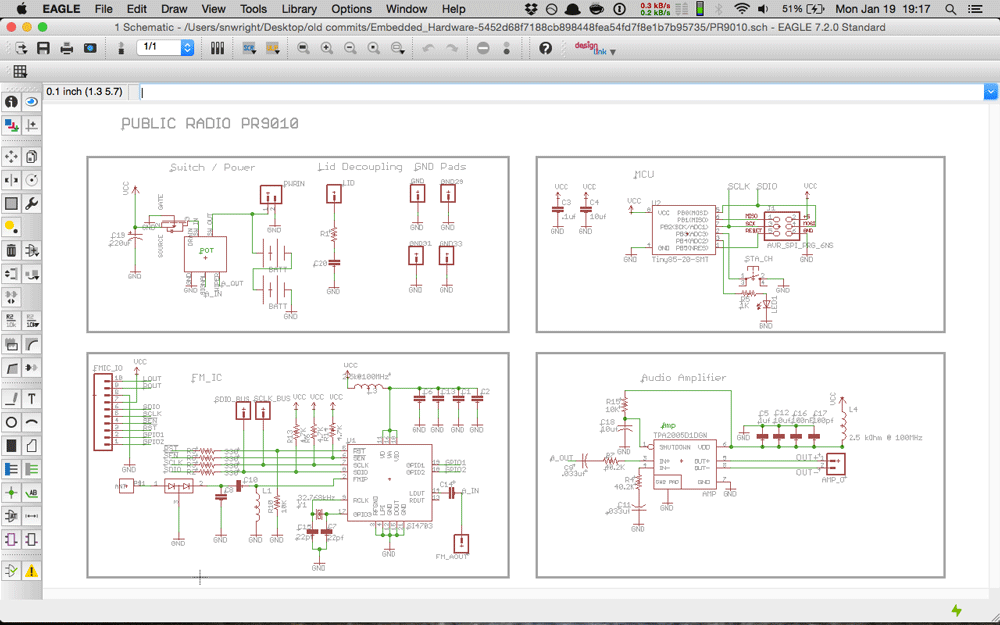The height and width of the screenshot is (625, 1000).
Task: Zoom in on the schematic
Action: click(x=327, y=48)
